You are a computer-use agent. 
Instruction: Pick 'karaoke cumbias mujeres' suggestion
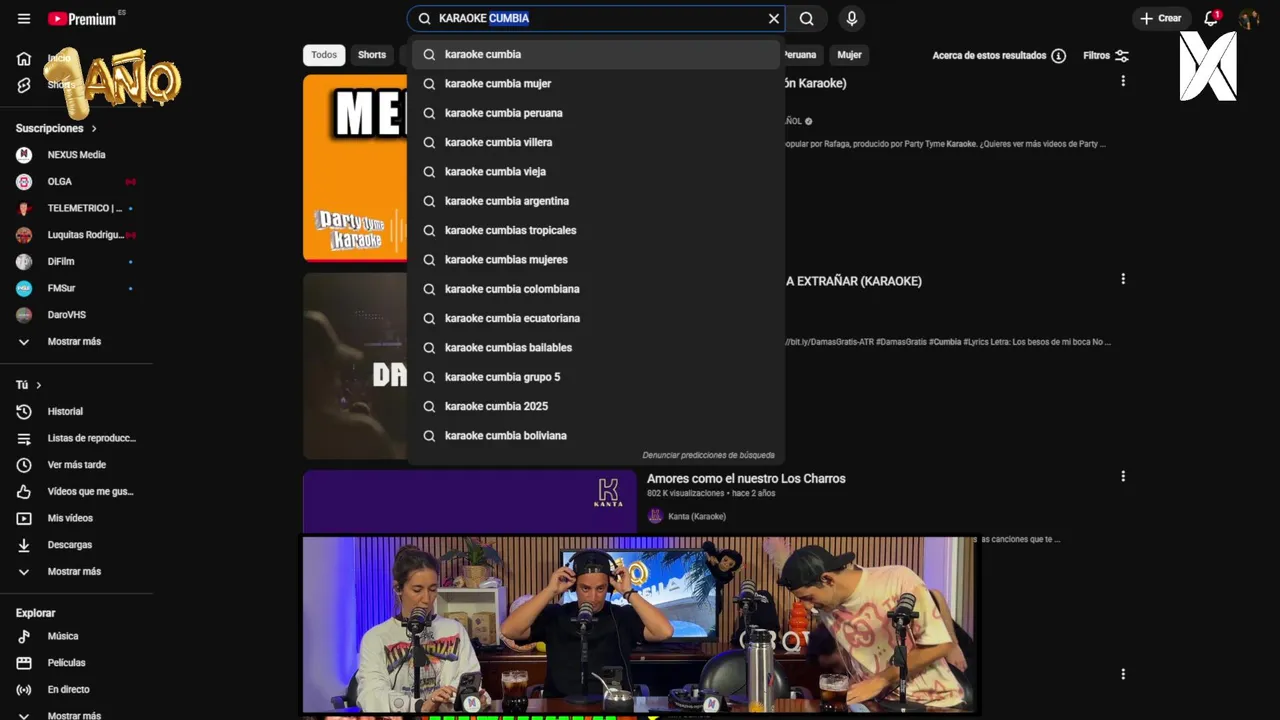(596, 260)
